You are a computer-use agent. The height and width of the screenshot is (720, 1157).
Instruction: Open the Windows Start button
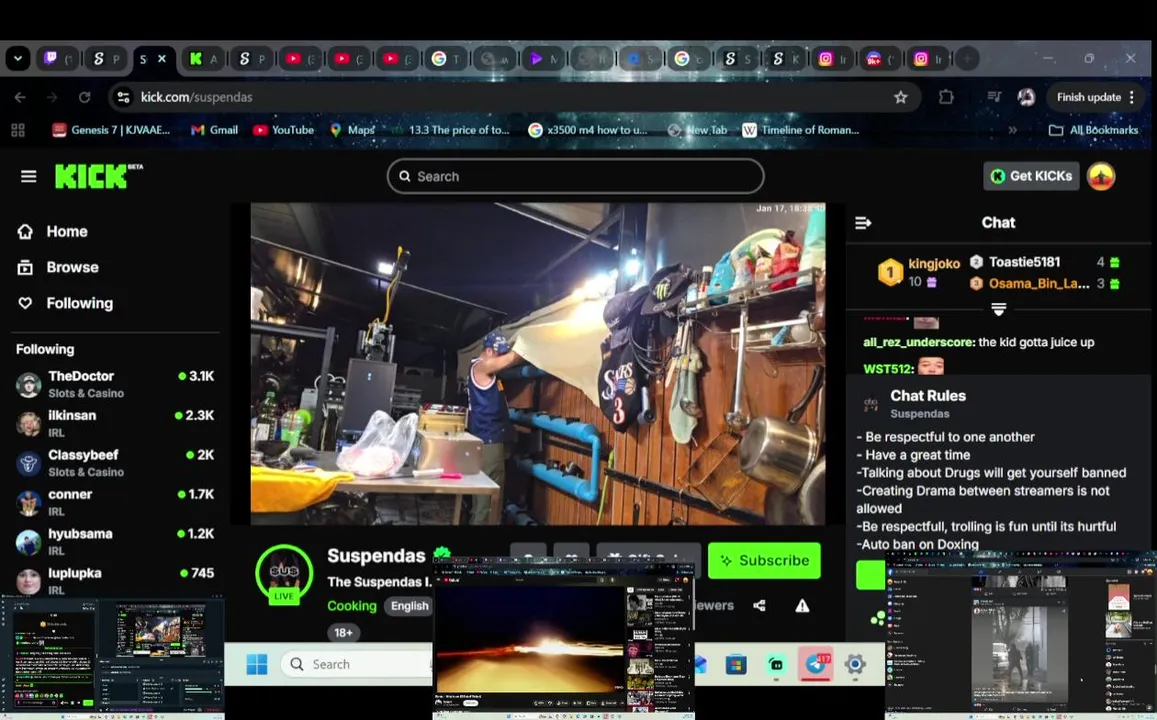click(x=257, y=664)
